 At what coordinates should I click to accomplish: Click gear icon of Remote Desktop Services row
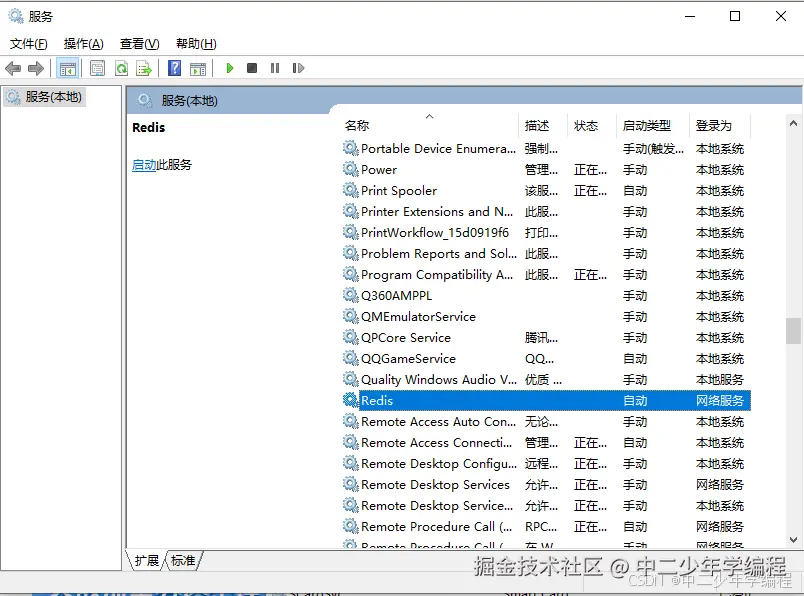click(x=350, y=484)
